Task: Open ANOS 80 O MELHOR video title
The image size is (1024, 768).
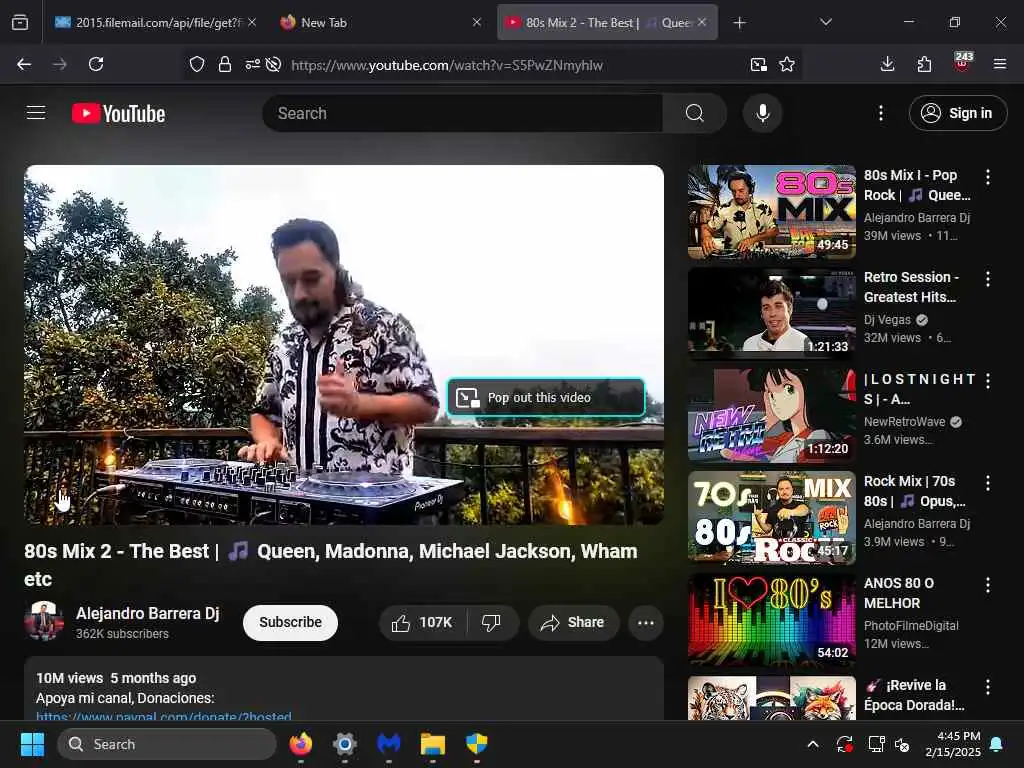Action: click(899, 593)
